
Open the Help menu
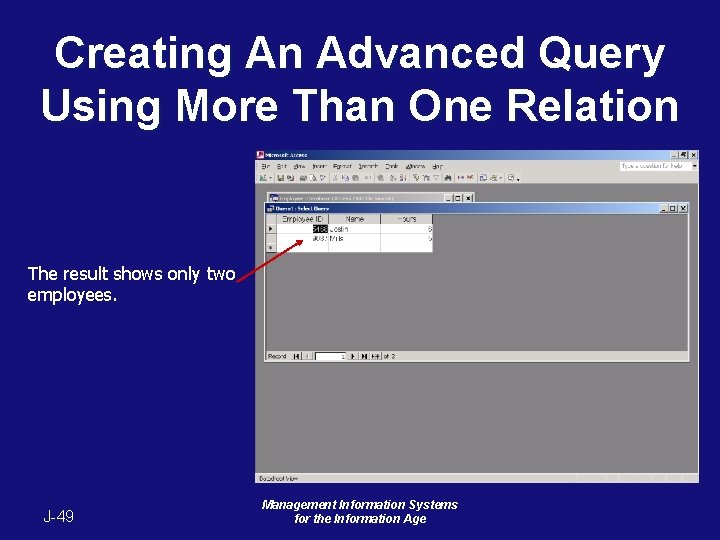point(438,166)
